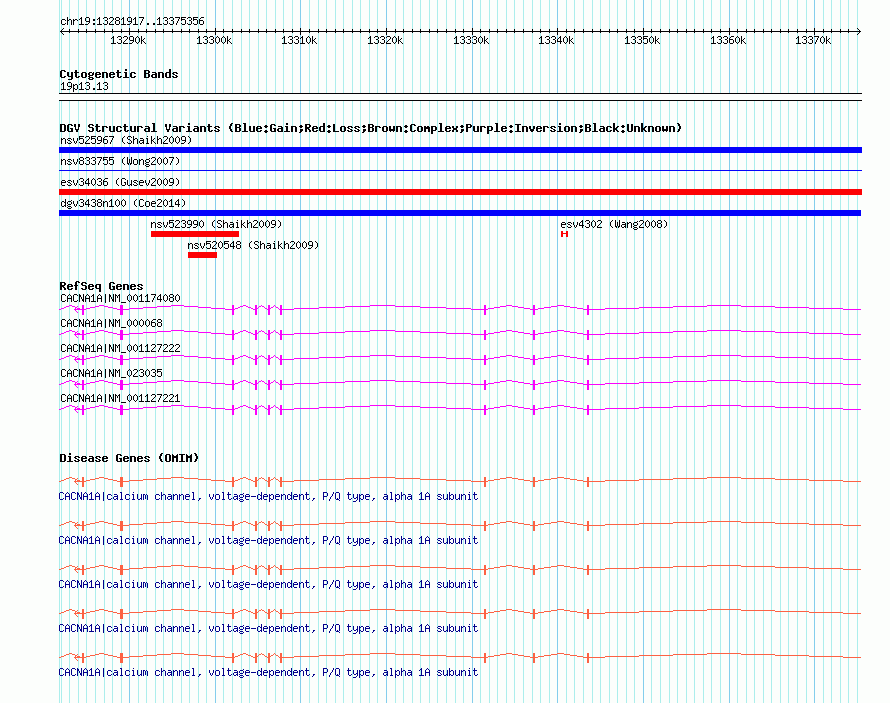890x703 pixels.
Task: Click the 13330k ruler tick label
Action: (x=471, y=40)
